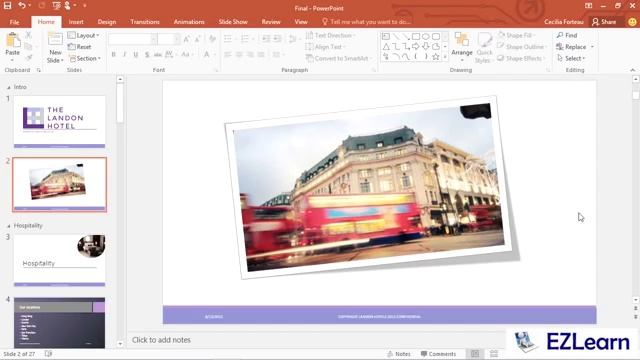Toggle text Shadow formatting
This screenshot has height=360, width=640.
pyautogui.click(x=147, y=54)
